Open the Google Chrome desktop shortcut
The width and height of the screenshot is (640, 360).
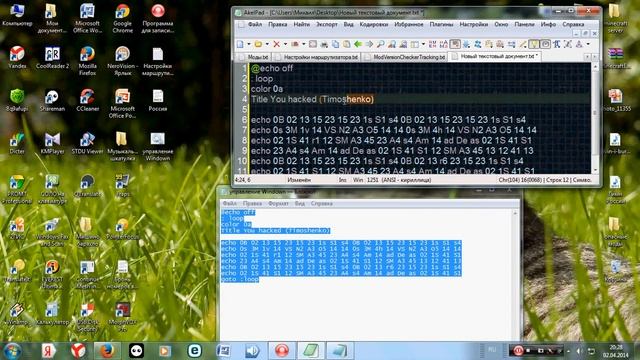(122, 18)
